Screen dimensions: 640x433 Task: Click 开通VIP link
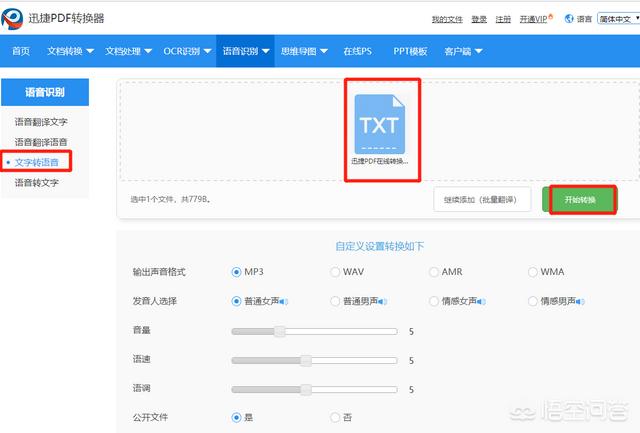click(533, 19)
